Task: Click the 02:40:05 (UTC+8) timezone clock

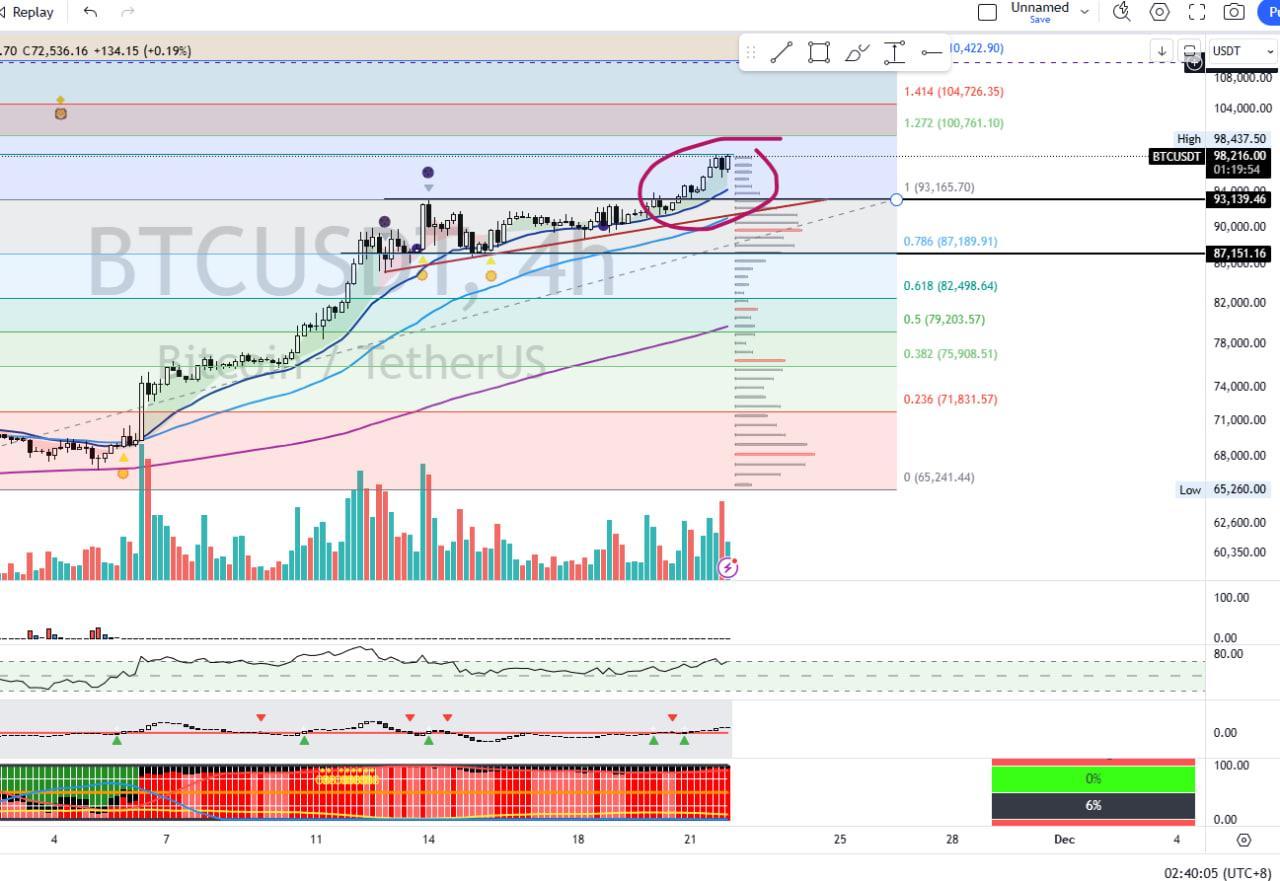Action: coord(1218,873)
